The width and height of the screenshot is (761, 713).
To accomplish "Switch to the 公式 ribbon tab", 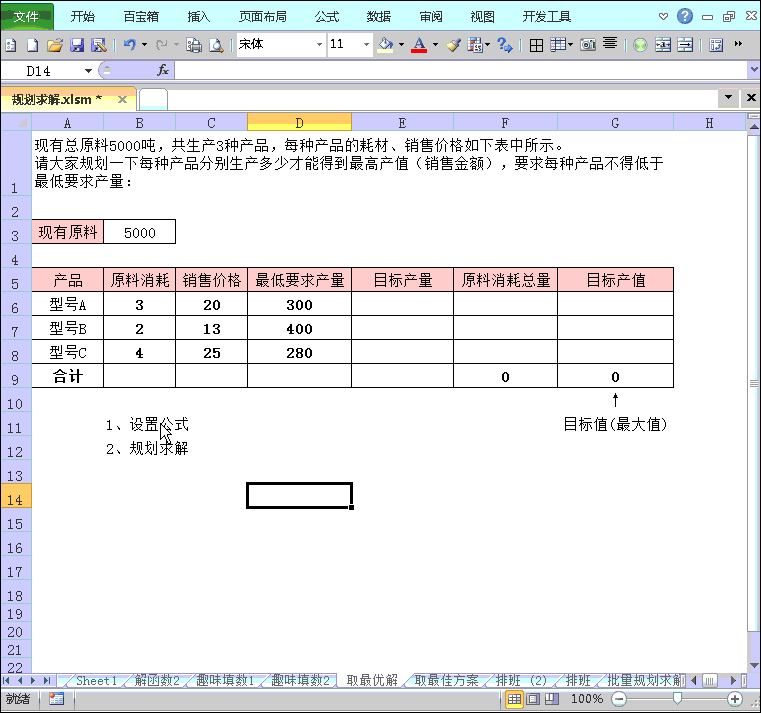I will click(327, 17).
